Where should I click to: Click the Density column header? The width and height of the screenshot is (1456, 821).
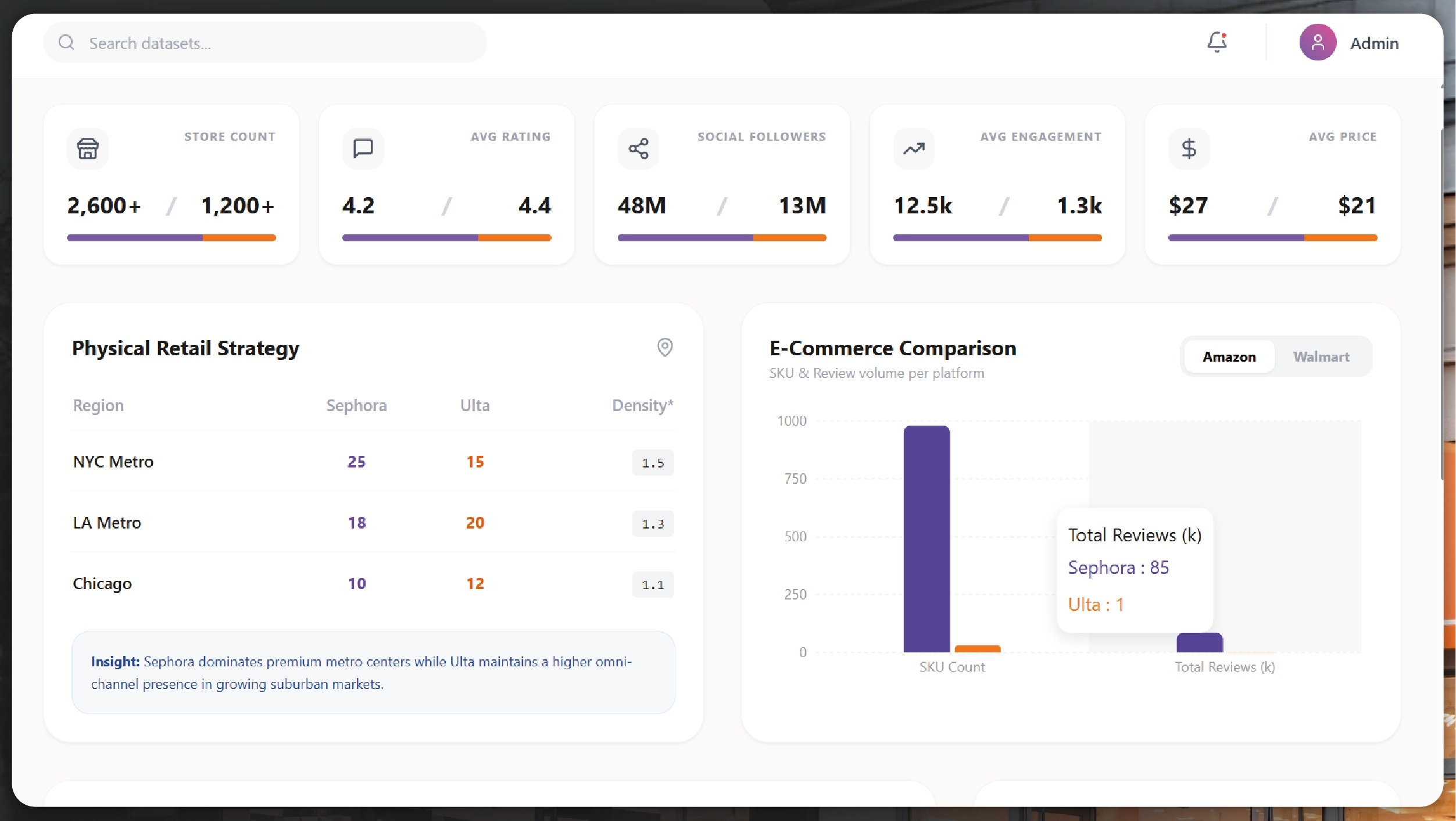pos(642,405)
